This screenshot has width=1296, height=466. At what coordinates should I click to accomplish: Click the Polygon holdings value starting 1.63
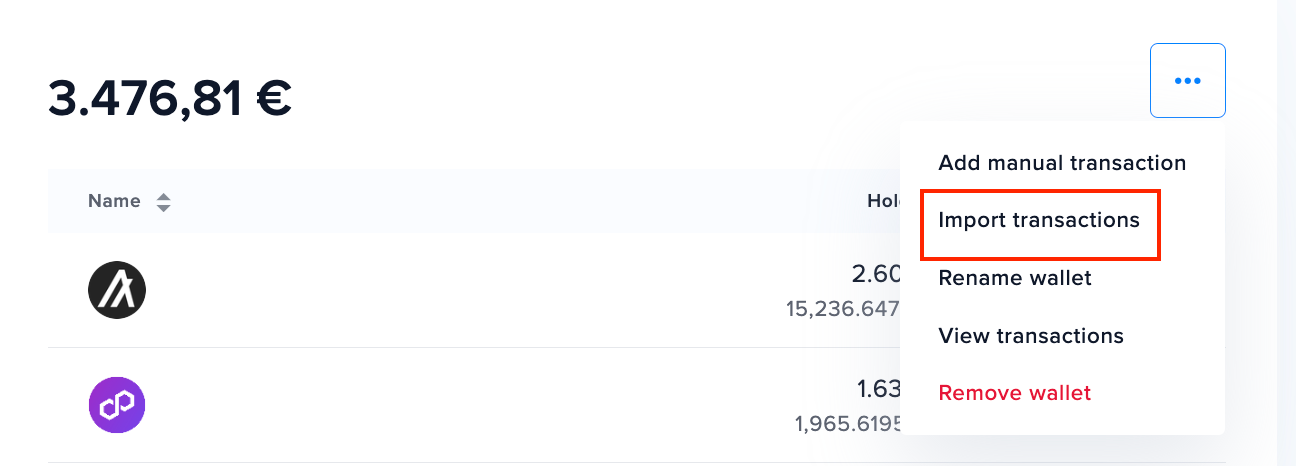pos(878,388)
